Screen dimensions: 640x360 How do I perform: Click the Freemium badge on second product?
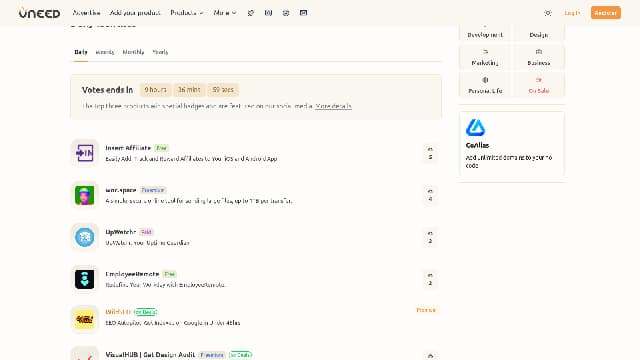tap(153, 190)
